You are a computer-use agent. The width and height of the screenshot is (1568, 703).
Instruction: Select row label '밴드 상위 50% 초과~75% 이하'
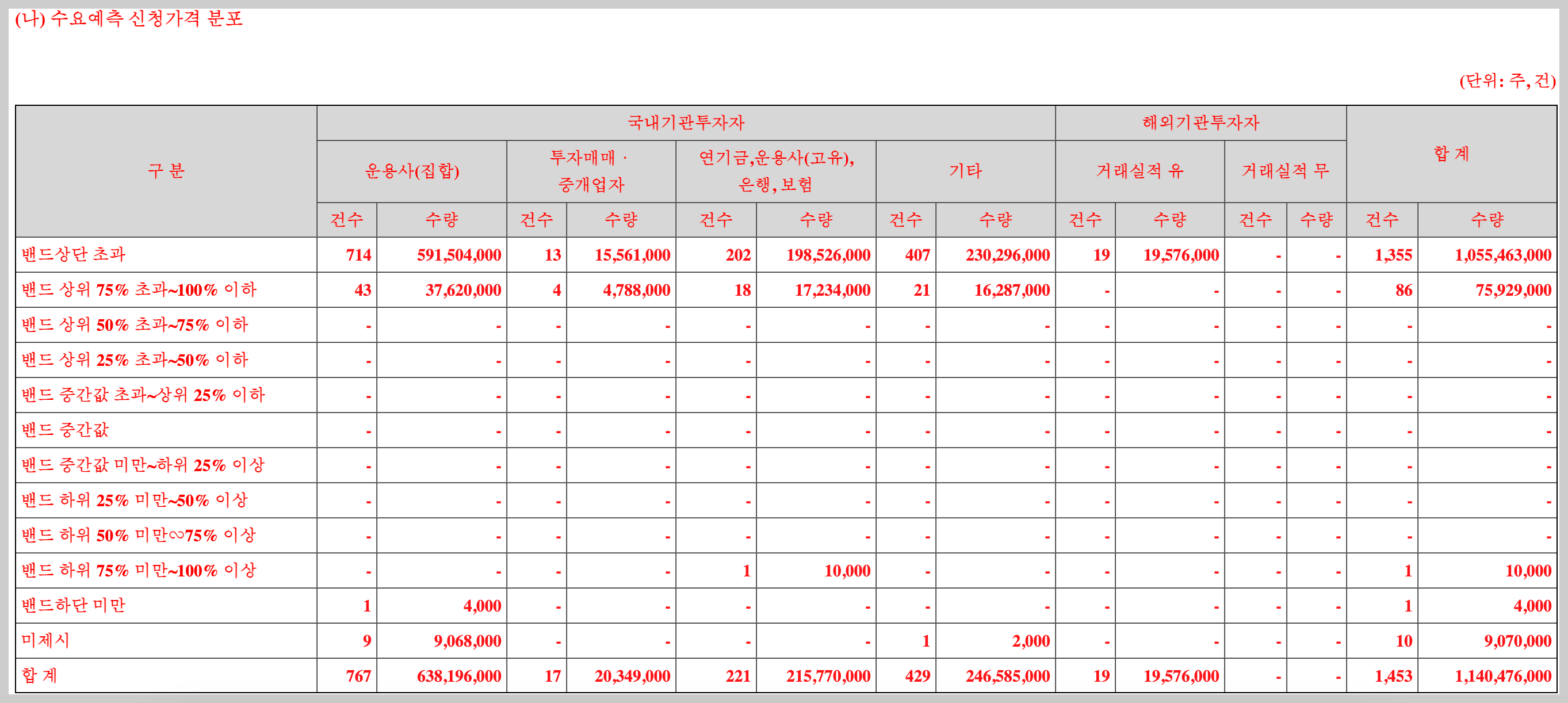click(135, 325)
